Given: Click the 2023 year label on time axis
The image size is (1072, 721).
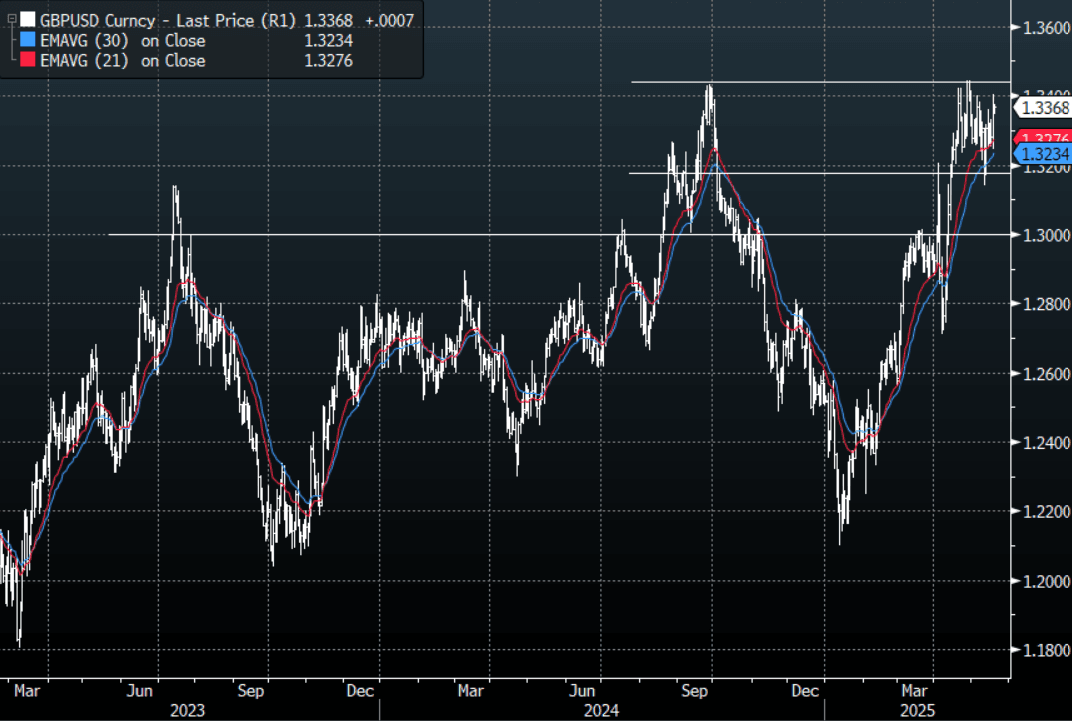Looking at the screenshot, I should [x=187, y=709].
